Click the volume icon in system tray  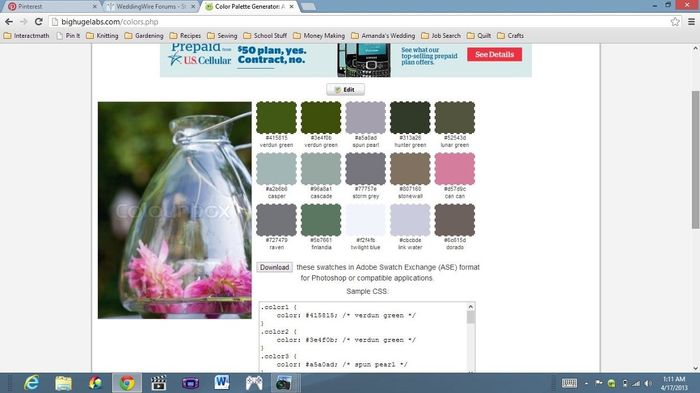click(x=648, y=383)
